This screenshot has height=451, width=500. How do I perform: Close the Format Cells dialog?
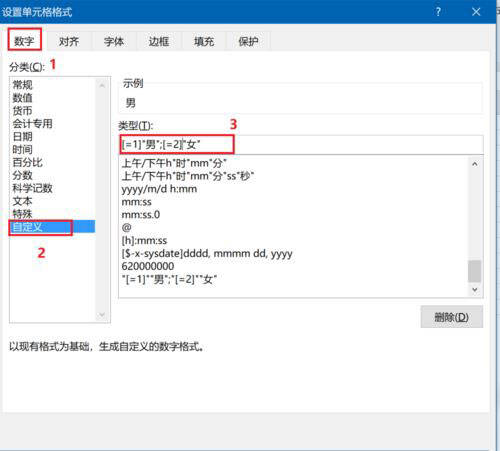coord(476,12)
